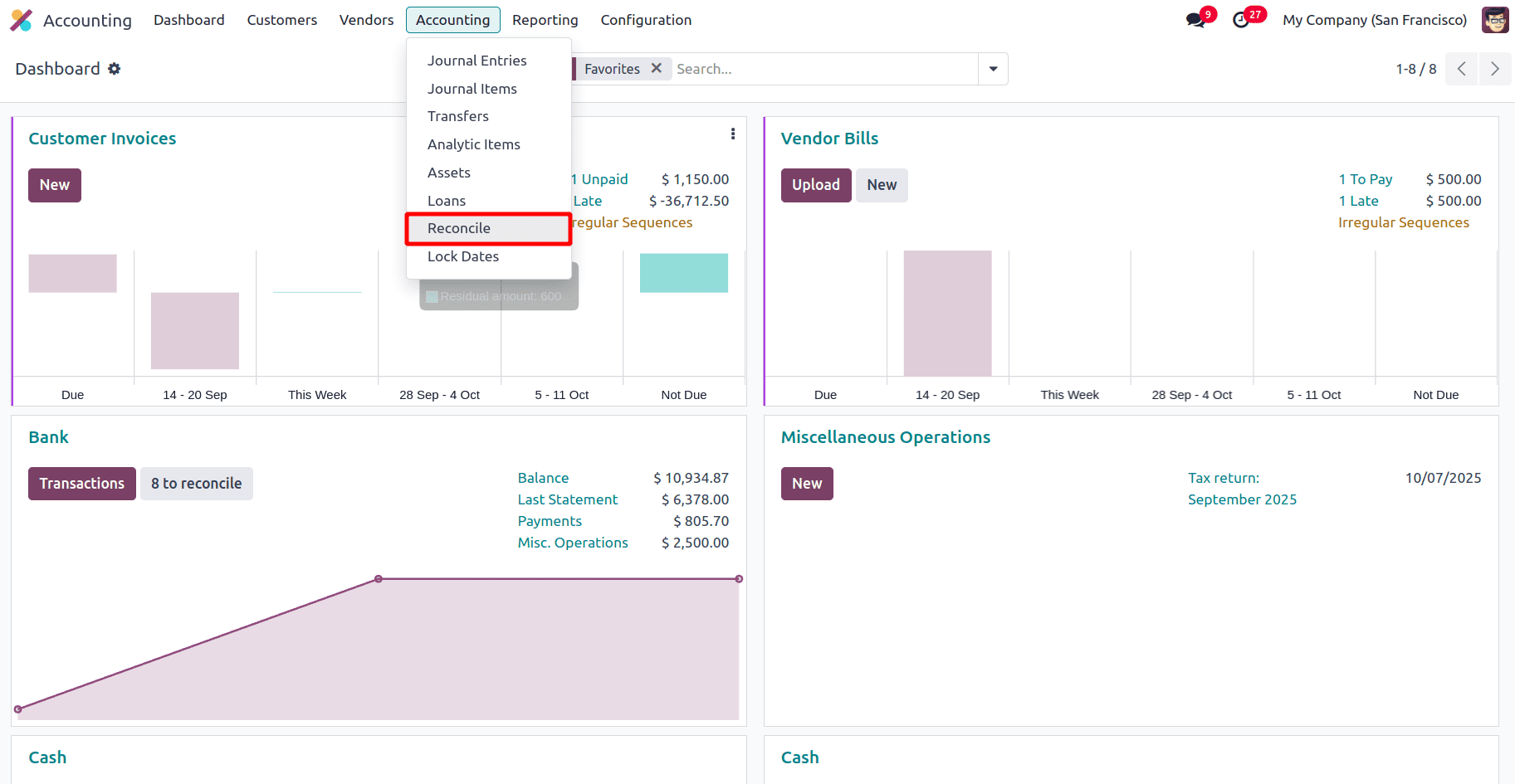The width and height of the screenshot is (1515, 784).
Task: Click the Upload button in Vendor Bills
Action: coord(815,185)
